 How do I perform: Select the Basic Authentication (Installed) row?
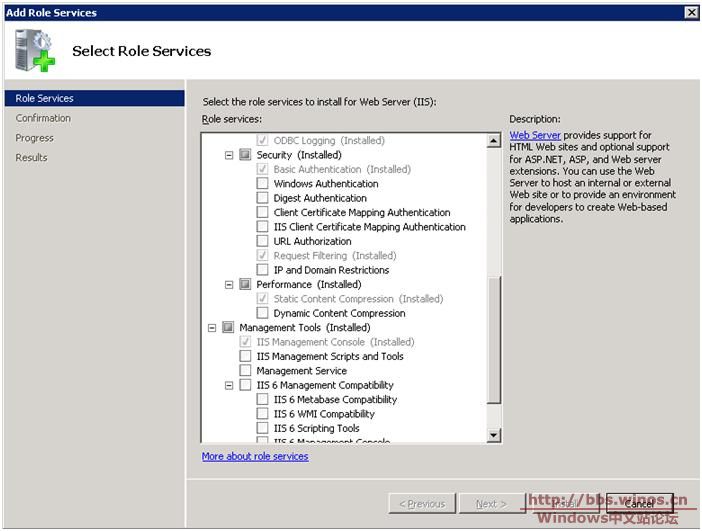coord(342,169)
